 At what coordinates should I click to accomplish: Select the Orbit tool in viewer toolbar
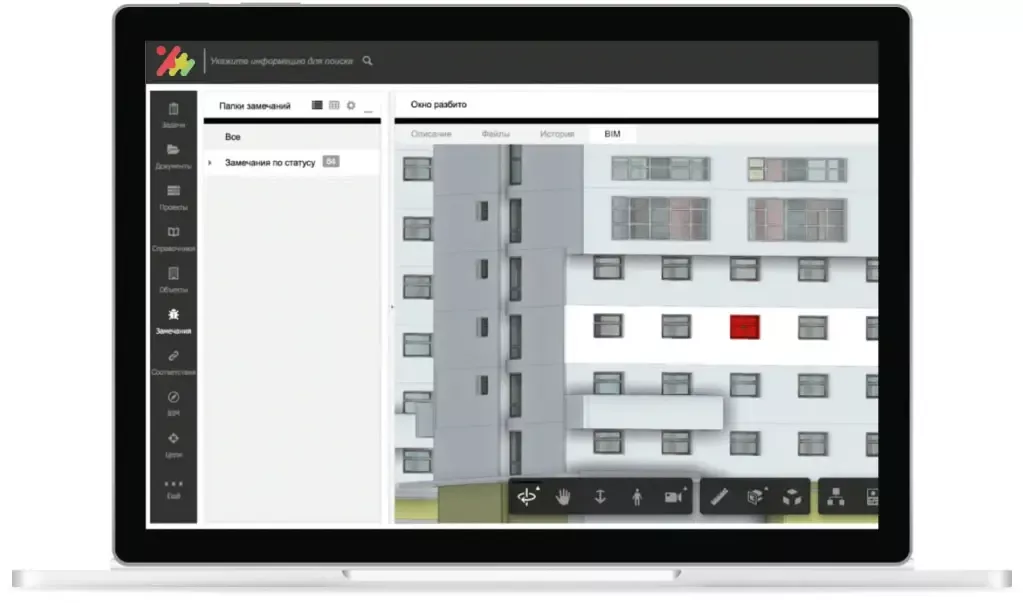coord(526,496)
